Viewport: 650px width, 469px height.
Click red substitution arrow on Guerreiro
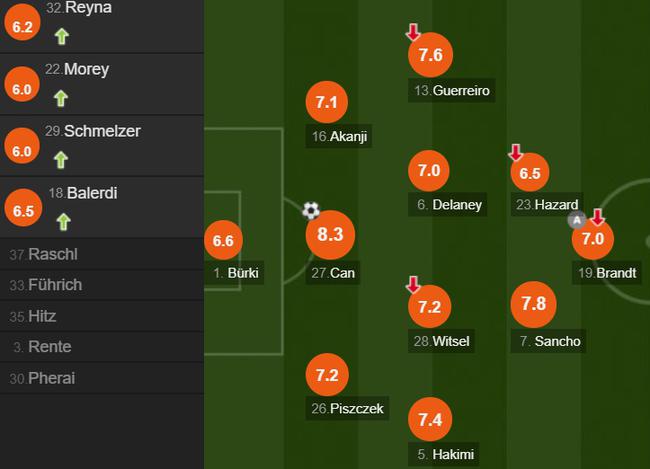(413, 32)
